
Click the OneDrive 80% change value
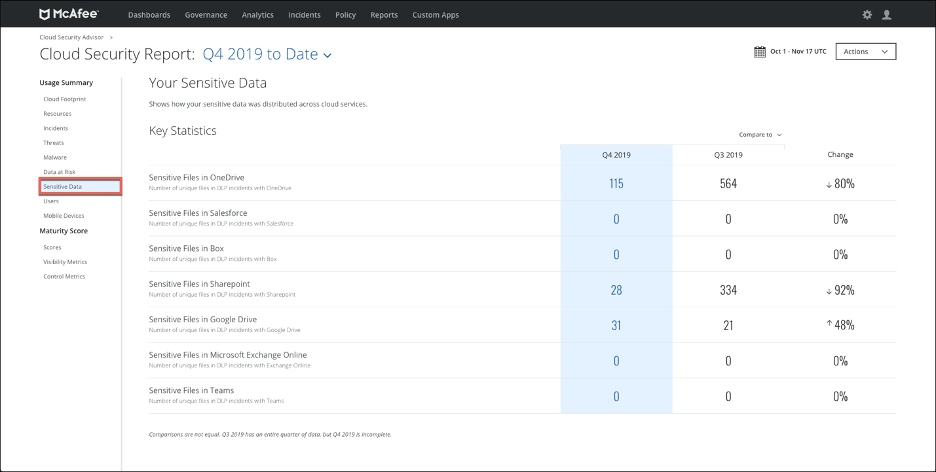[840, 184]
